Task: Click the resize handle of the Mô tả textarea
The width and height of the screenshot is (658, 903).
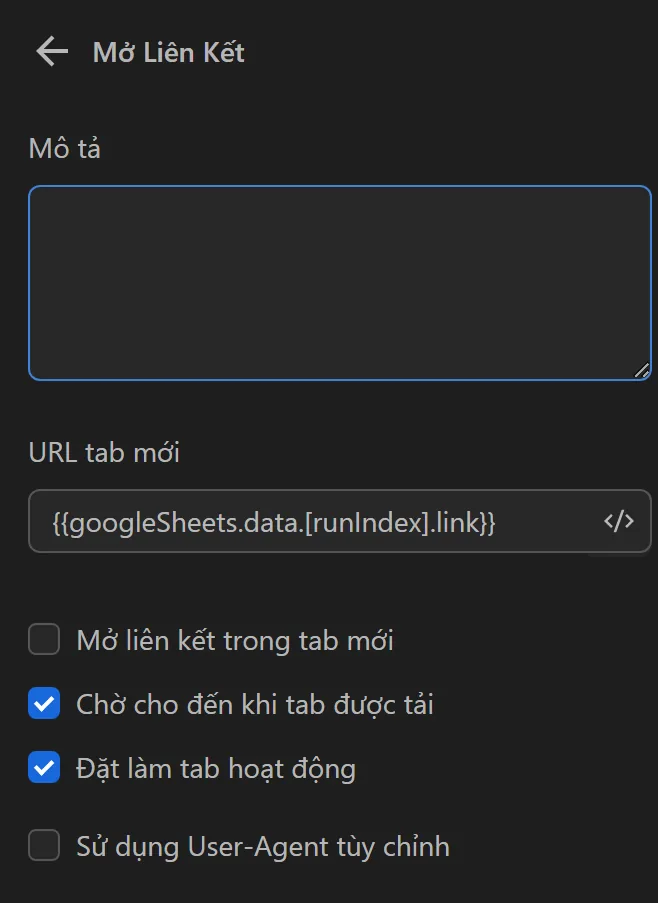Action: click(x=641, y=371)
